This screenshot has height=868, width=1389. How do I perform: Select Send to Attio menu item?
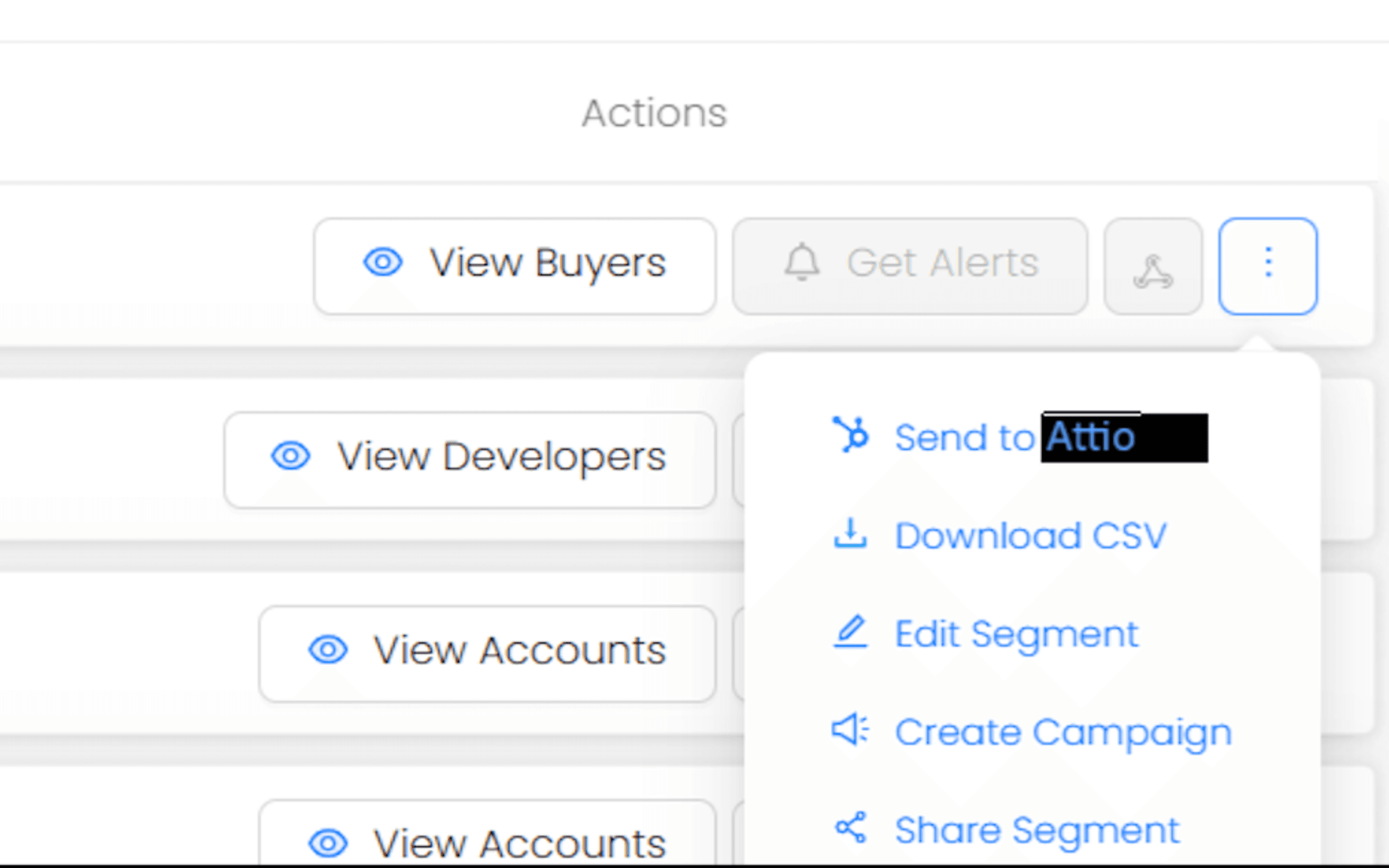pyautogui.click(x=1015, y=437)
